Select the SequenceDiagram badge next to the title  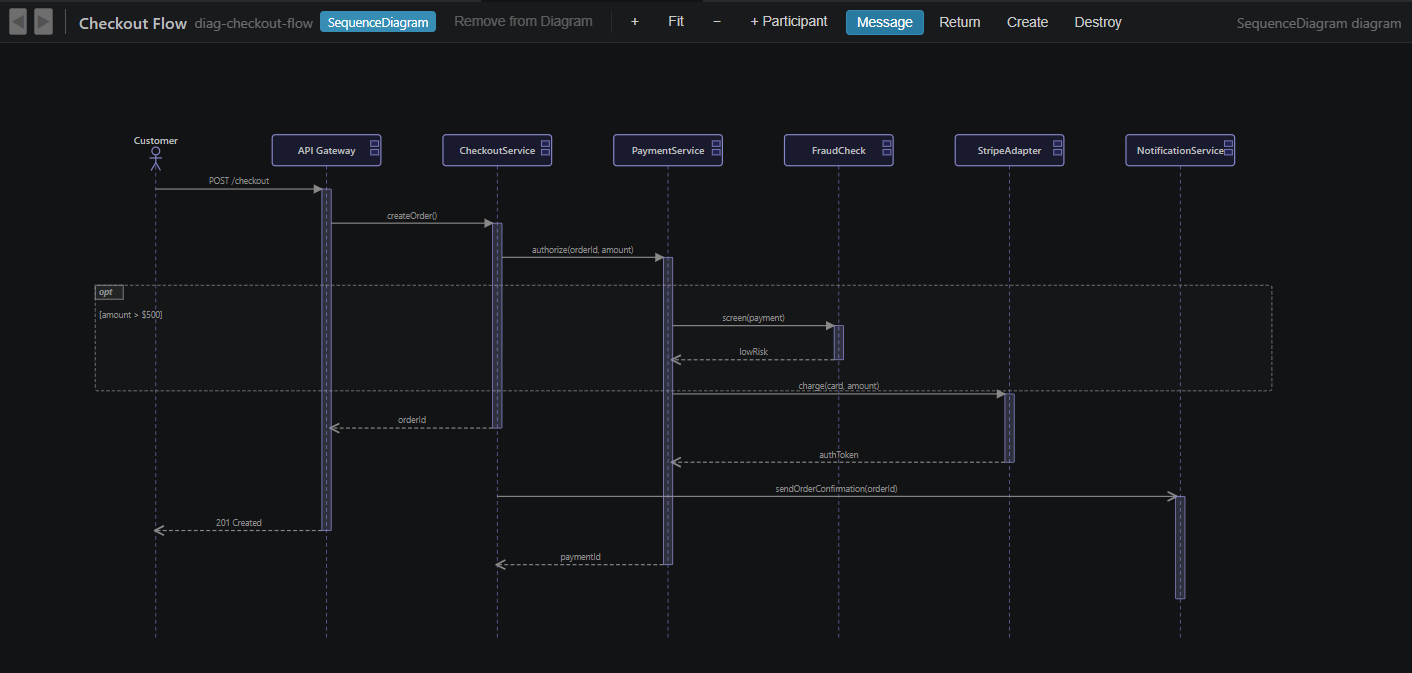pos(378,20)
